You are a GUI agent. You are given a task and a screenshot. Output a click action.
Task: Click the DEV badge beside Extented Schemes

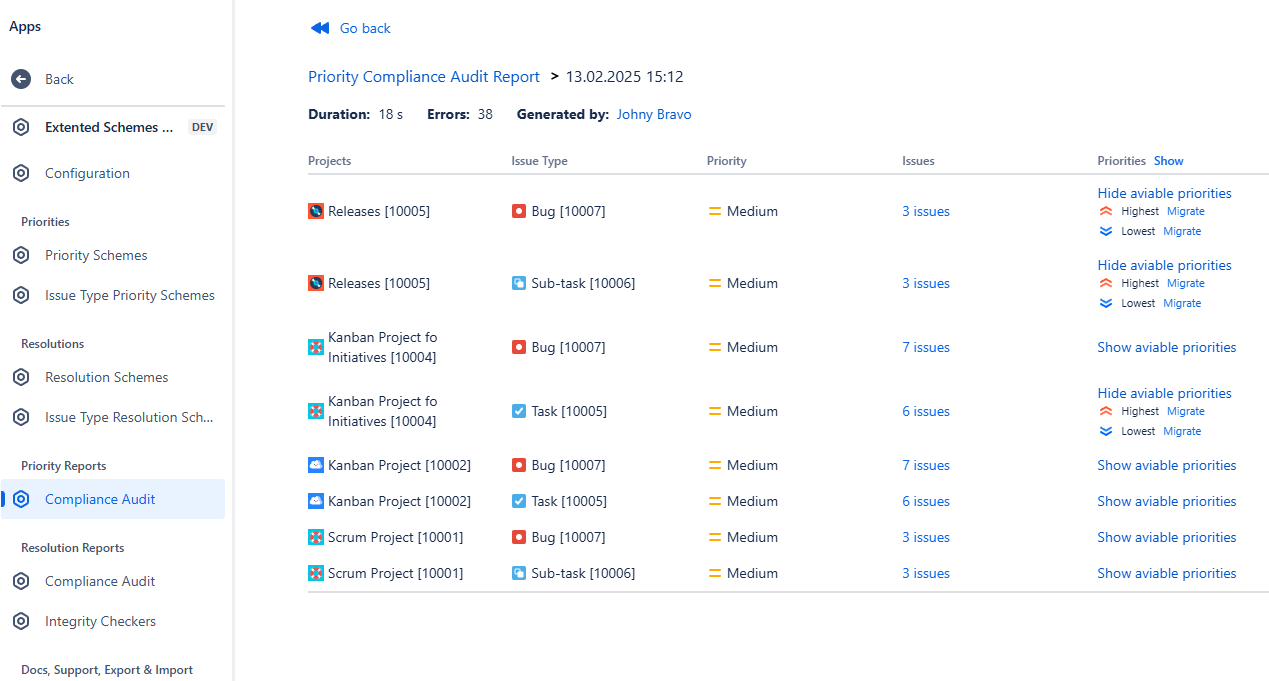[x=202, y=127]
